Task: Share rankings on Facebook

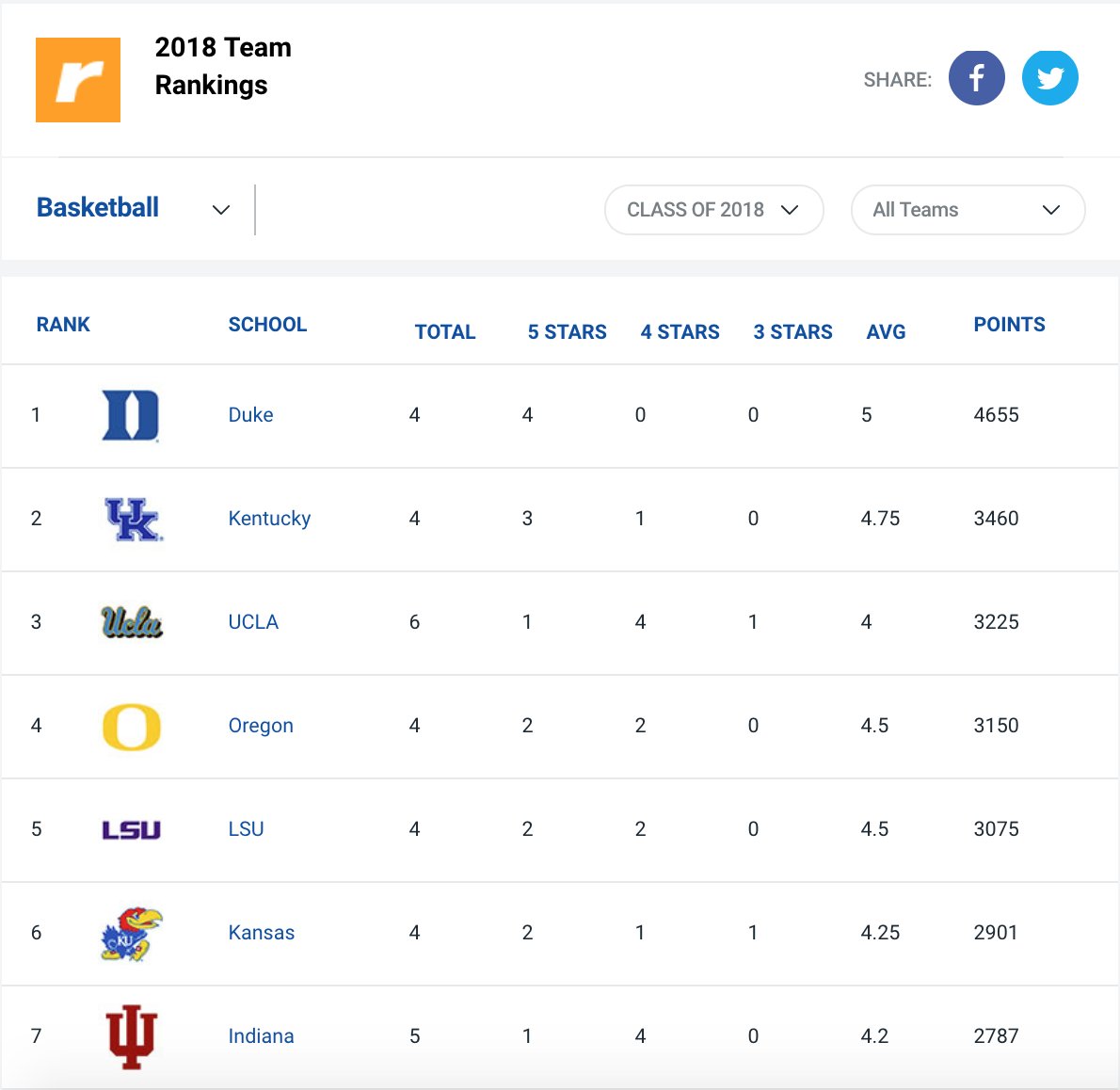Action: coord(976,77)
